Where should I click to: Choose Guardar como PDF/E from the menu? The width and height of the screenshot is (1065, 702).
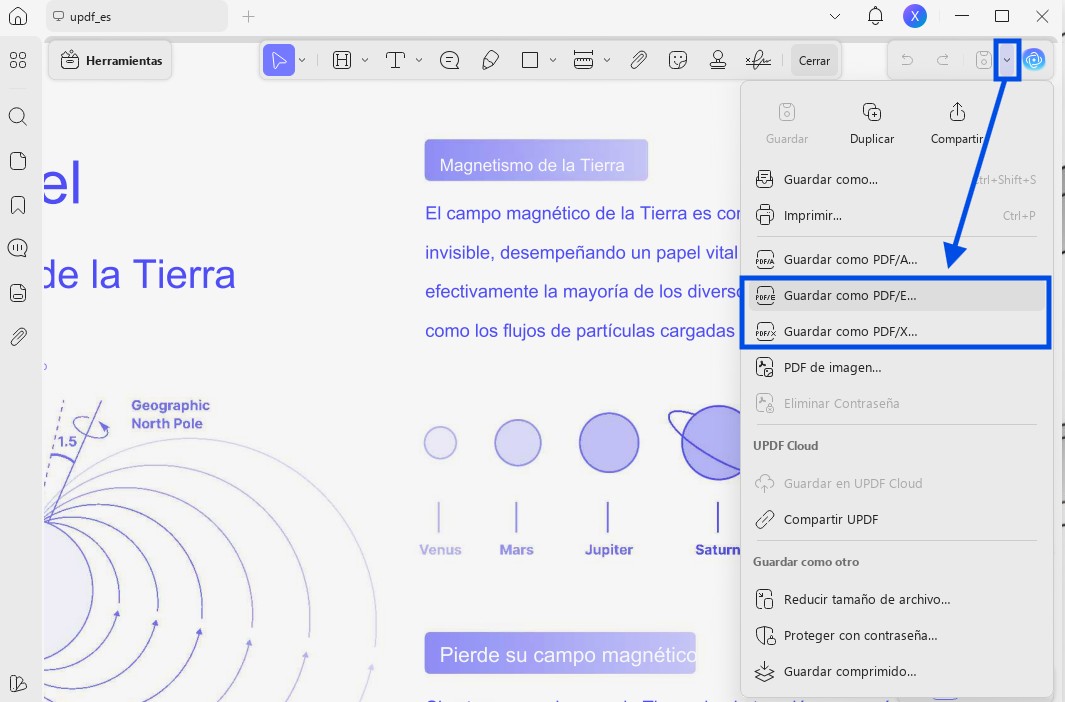(x=848, y=295)
